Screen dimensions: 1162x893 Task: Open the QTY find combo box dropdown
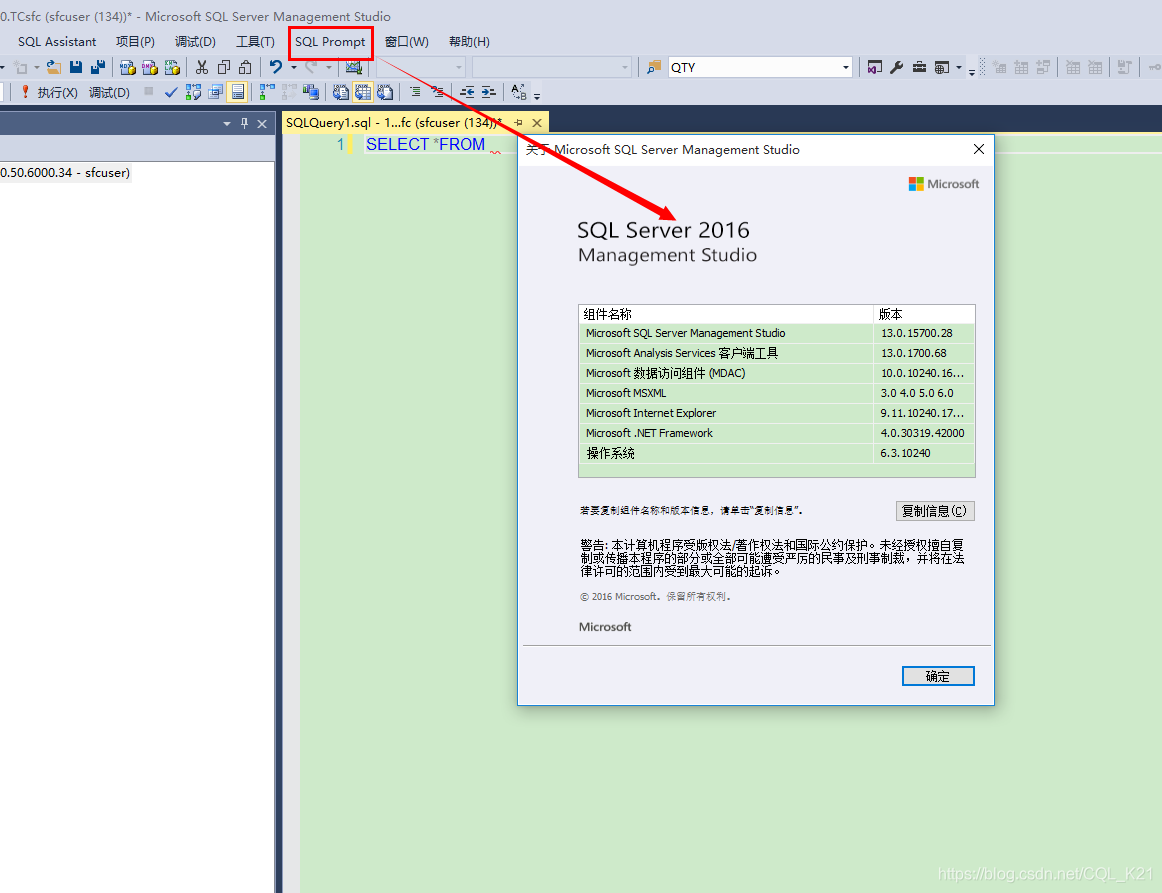pyautogui.click(x=846, y=67)
